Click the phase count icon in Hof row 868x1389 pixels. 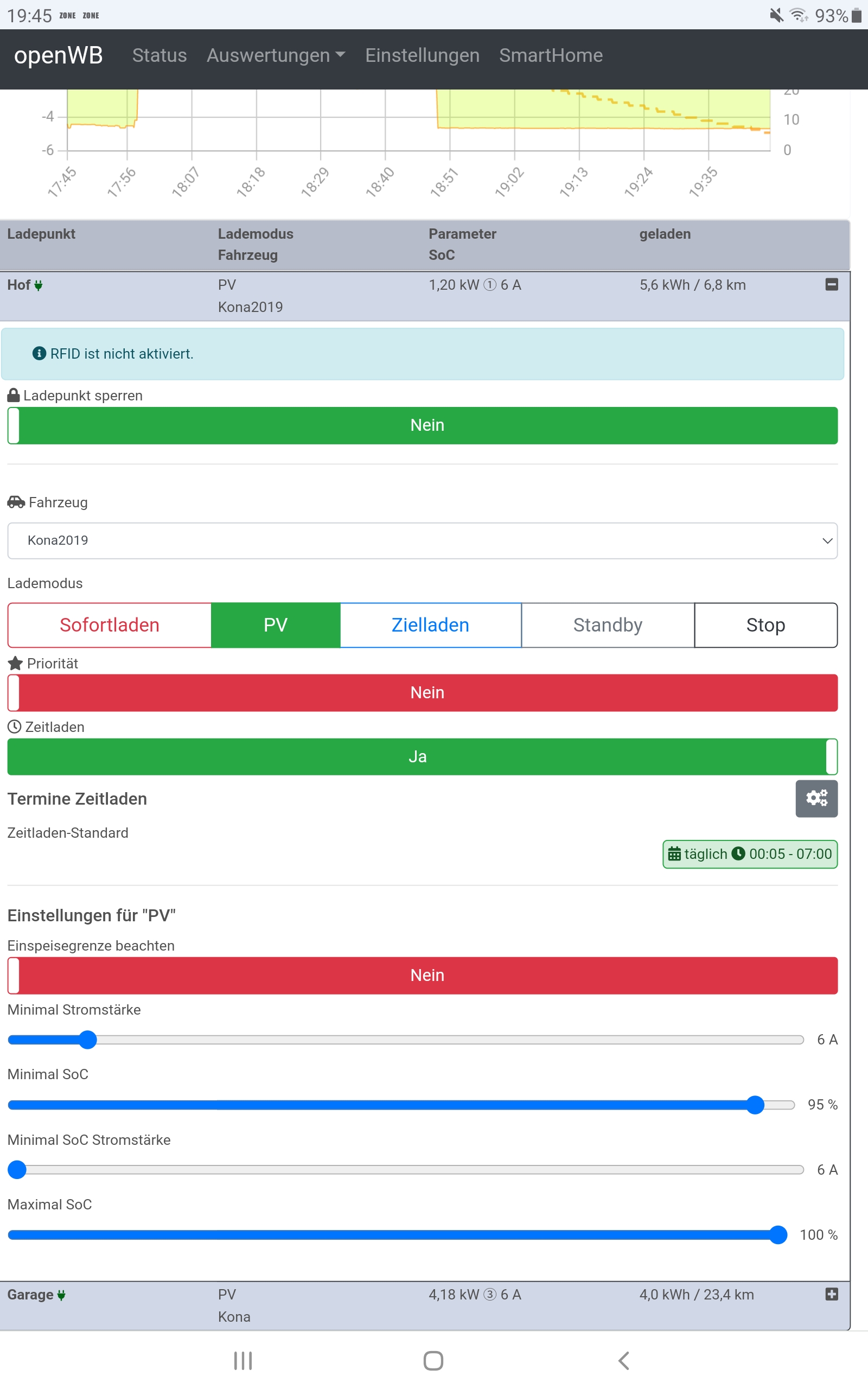coord(490,285)
